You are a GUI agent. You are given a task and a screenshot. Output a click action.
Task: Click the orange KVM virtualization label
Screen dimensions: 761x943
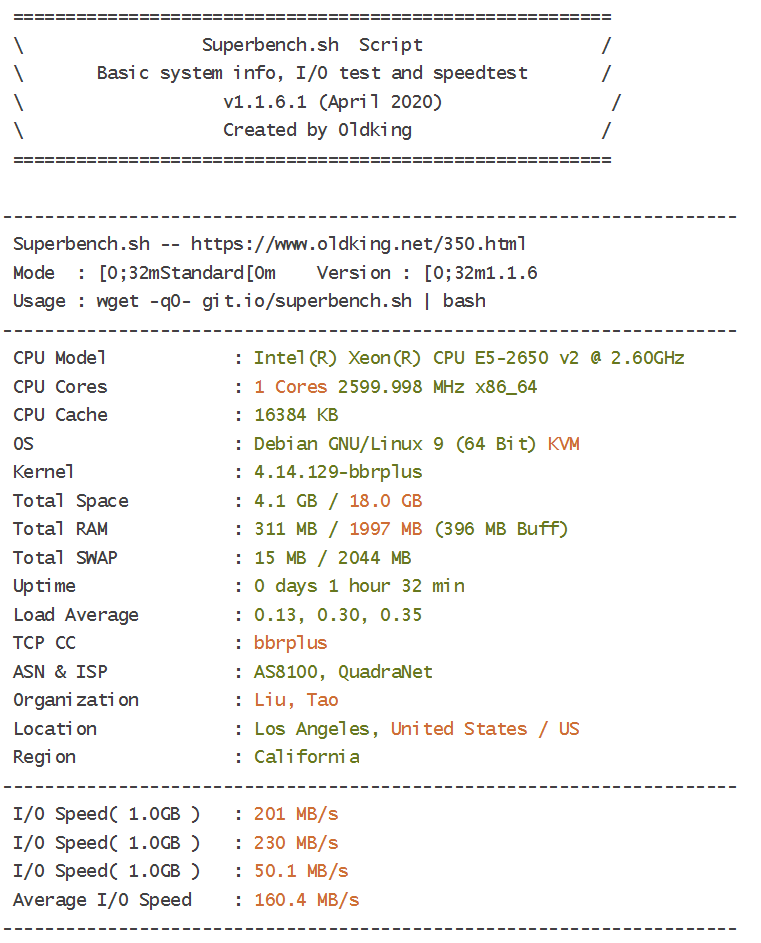coord(564,444)
